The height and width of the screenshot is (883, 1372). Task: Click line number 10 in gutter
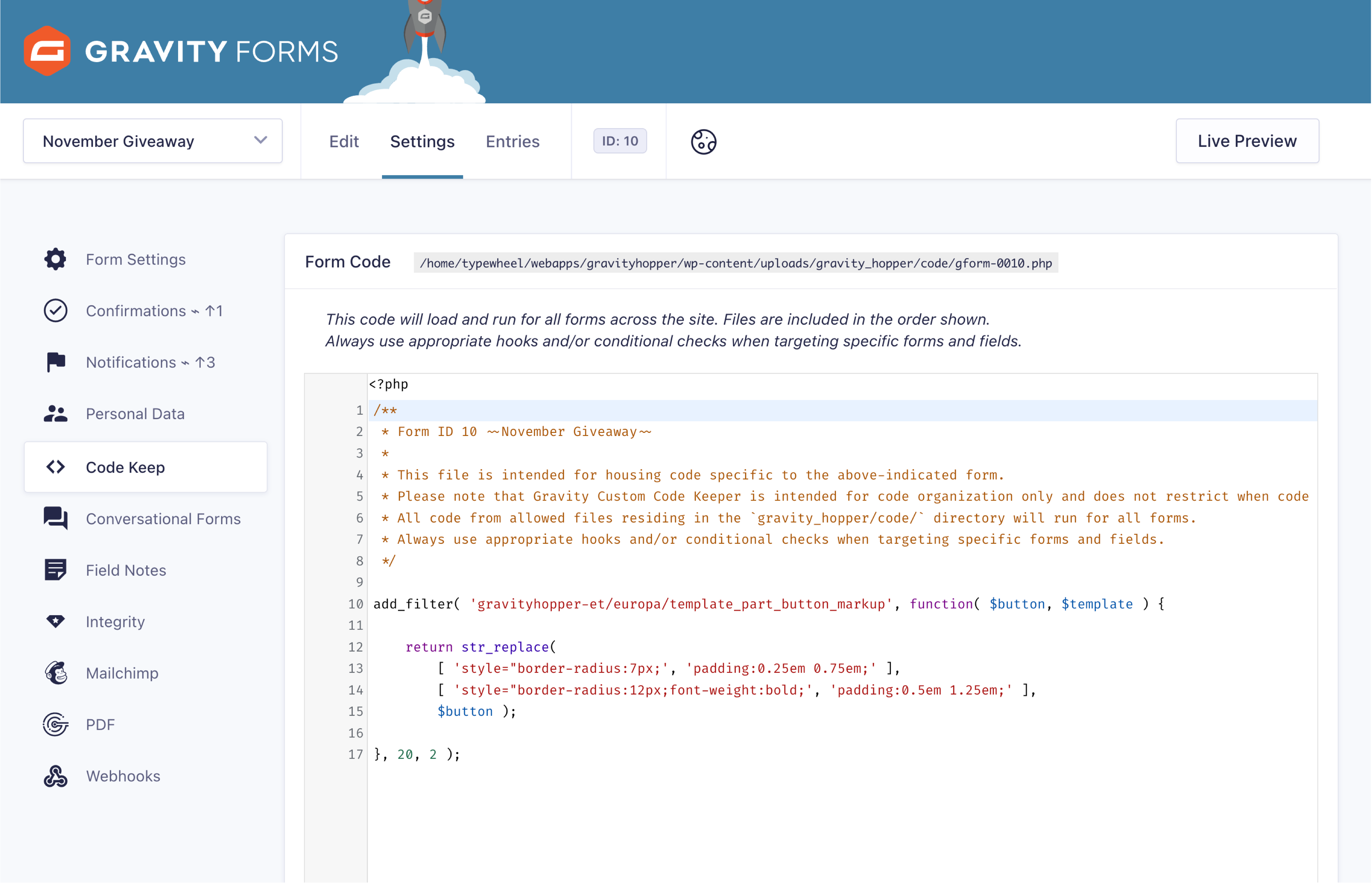355,604
